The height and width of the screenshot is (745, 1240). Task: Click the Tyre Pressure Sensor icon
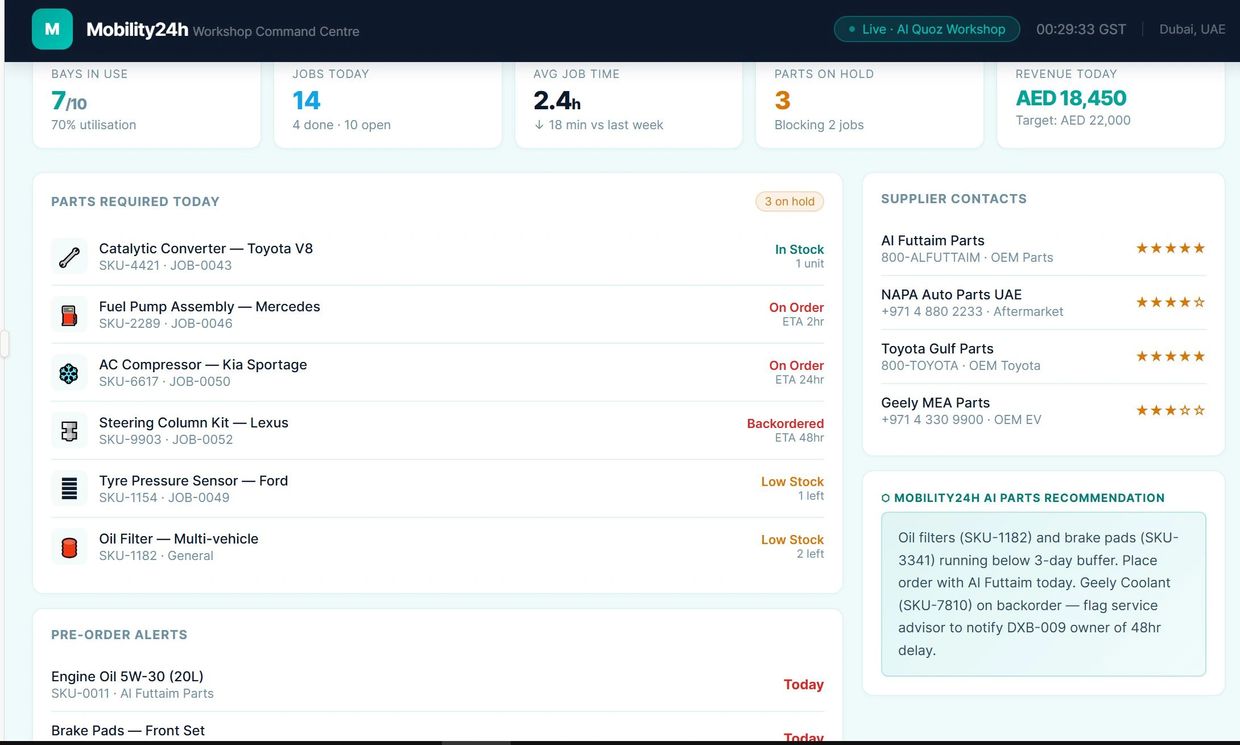69,488
